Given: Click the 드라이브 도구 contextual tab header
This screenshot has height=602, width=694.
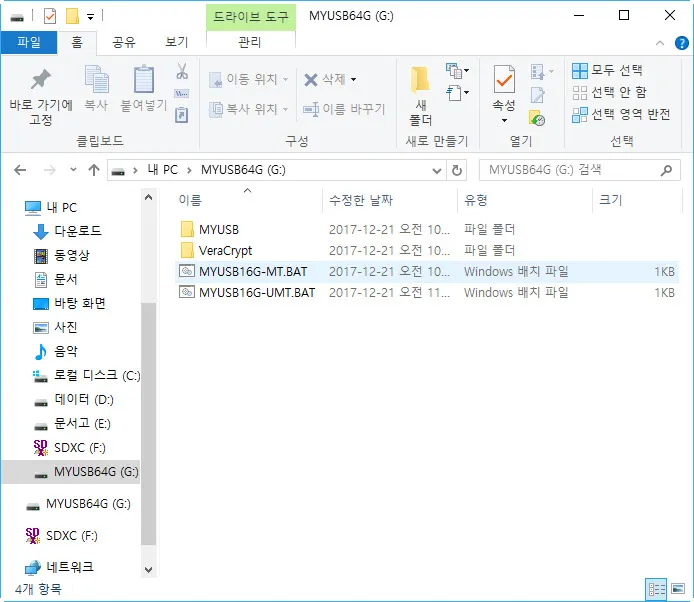Looking at the screenshot, I should pos(251,17).
